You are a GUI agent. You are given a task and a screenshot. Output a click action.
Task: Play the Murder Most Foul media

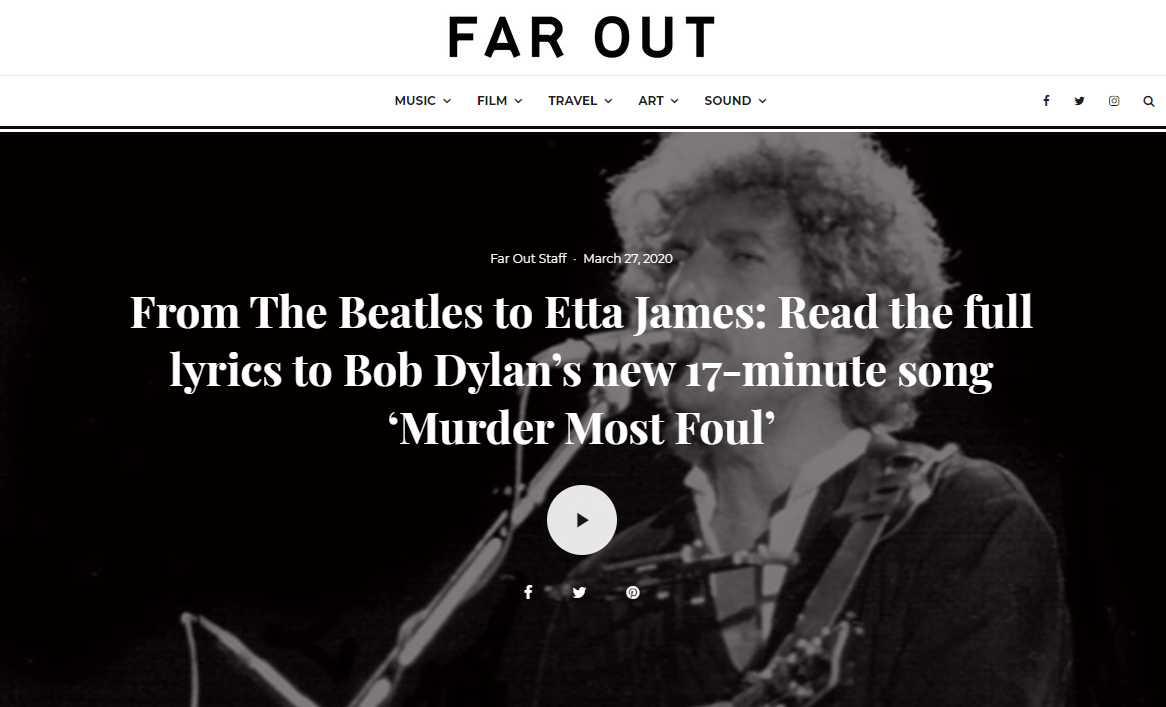[582, 520]
